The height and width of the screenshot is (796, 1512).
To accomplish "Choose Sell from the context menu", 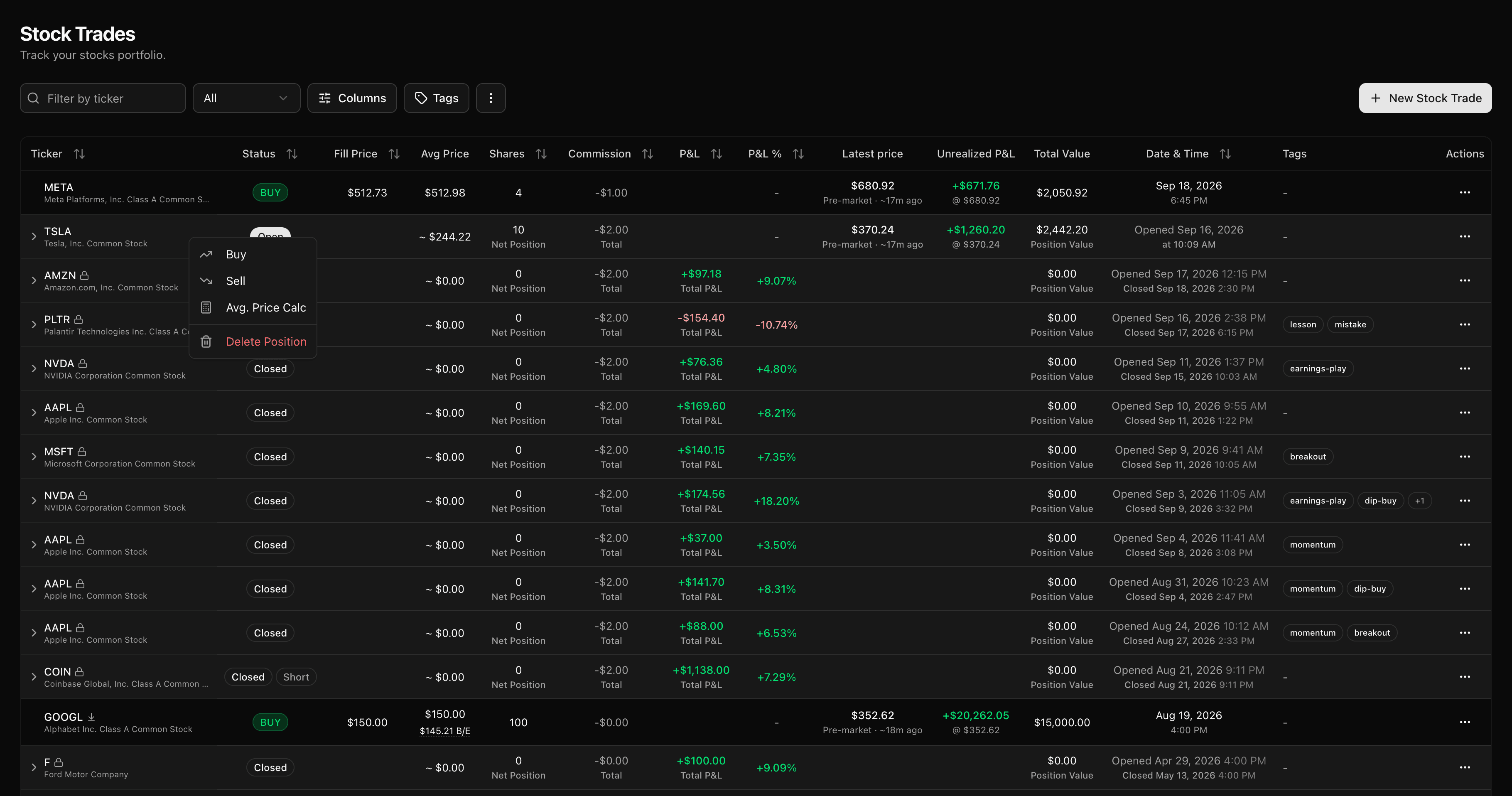I will point(253,280).
